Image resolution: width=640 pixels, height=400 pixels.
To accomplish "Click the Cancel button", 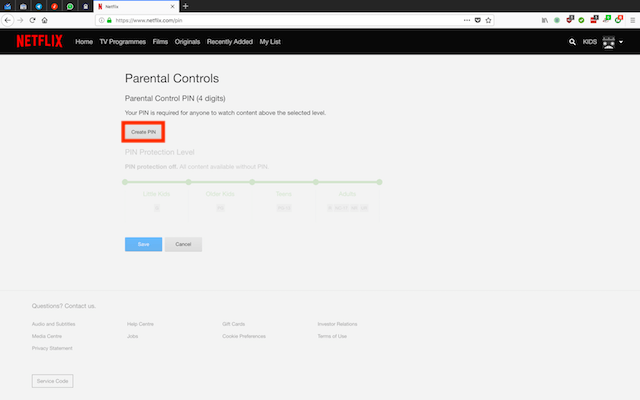I will pos(183,244).
